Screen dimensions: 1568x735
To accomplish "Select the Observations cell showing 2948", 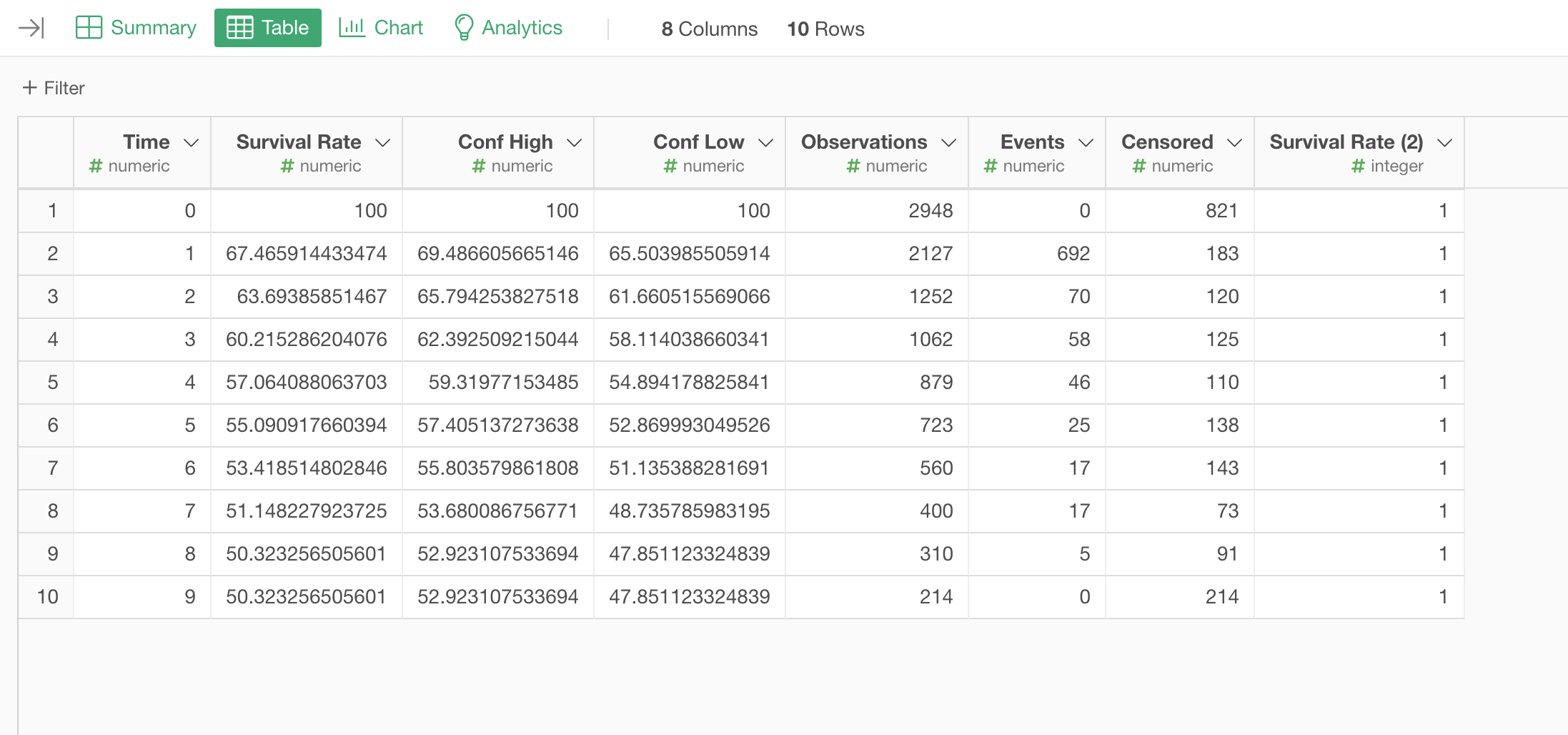I will (930, 211).
